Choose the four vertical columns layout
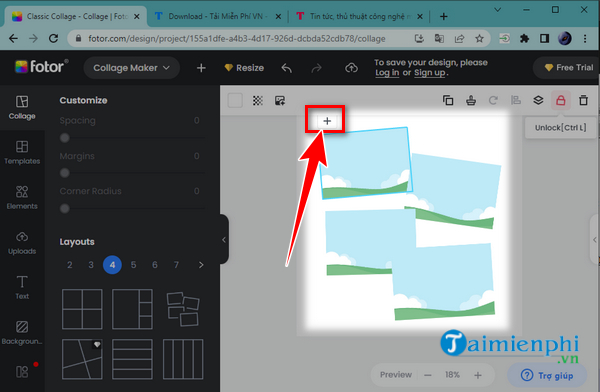Viewport: 600px width, 392px height. coord(183,359)
